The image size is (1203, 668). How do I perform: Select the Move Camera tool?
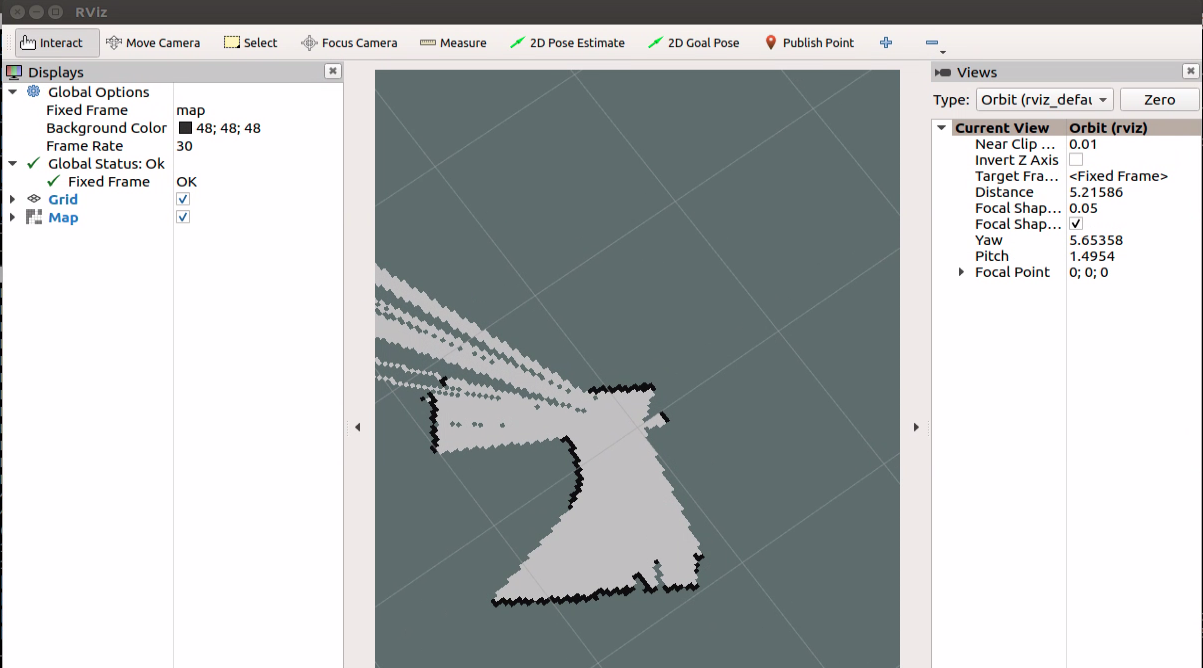153,43
